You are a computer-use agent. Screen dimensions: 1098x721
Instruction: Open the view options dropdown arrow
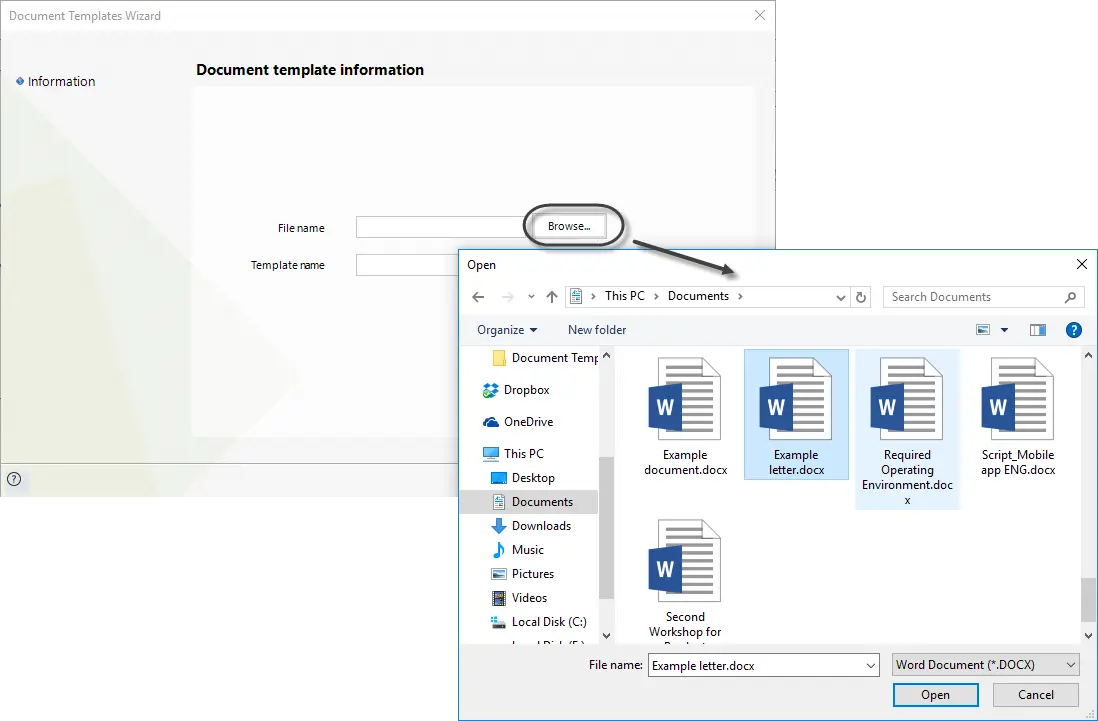pos(1004,330)
